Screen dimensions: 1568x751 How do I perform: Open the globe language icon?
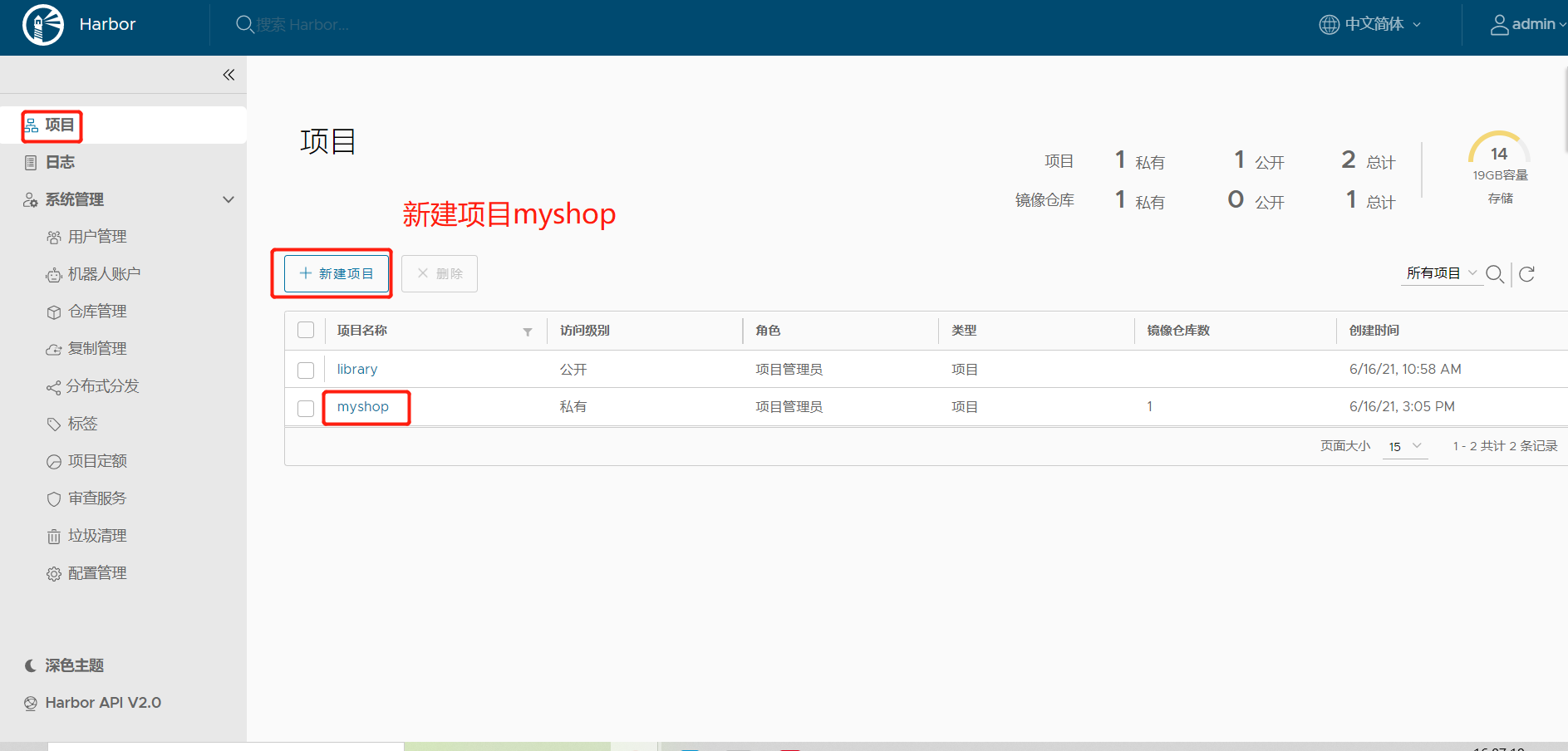(x=1329, y=25)
